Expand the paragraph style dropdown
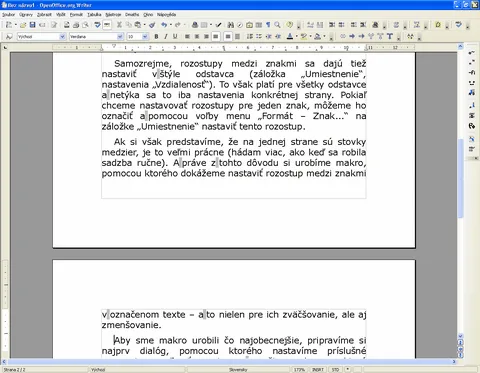 tap(62, 37)
